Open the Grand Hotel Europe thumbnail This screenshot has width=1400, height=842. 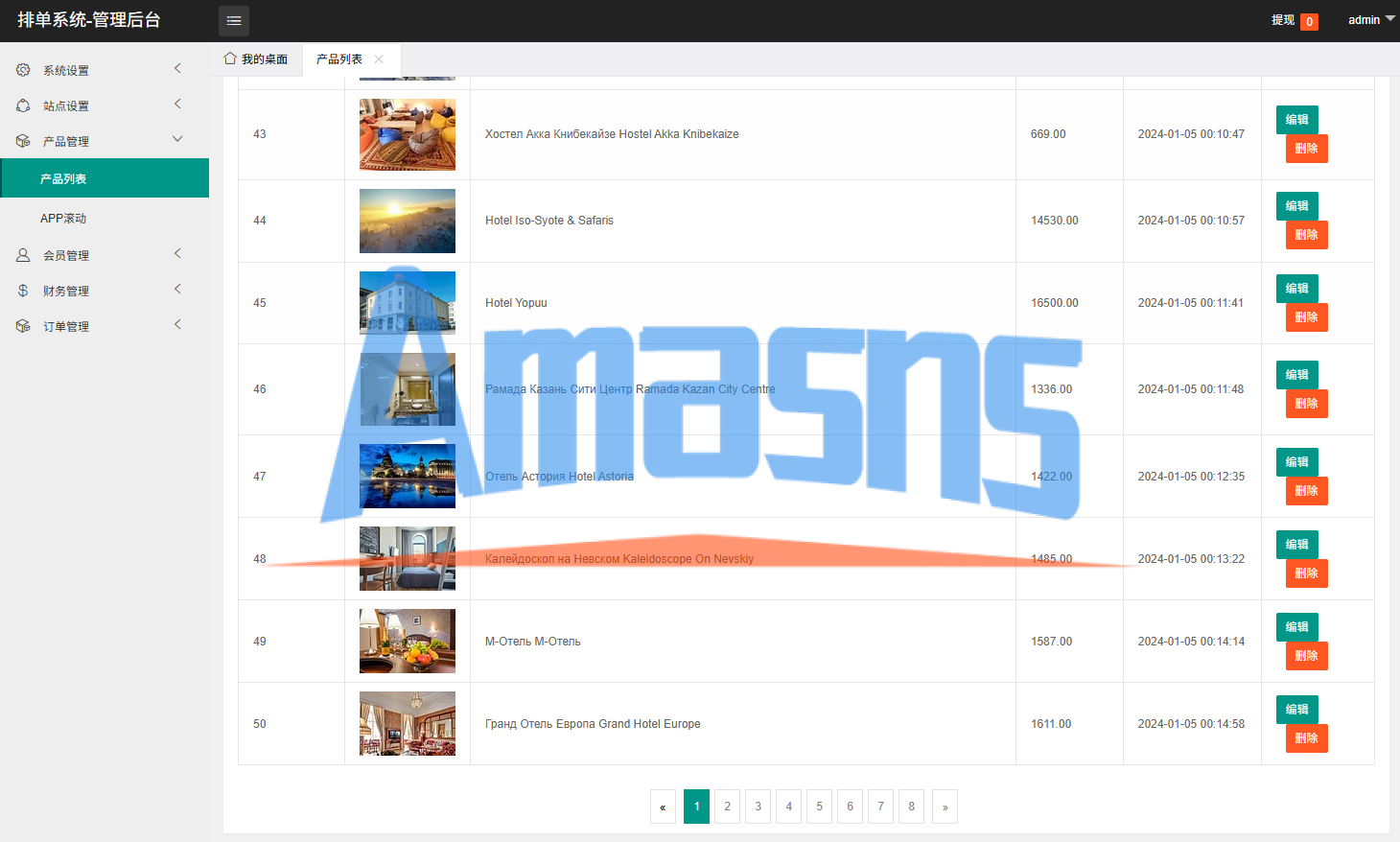click(408, 724)
